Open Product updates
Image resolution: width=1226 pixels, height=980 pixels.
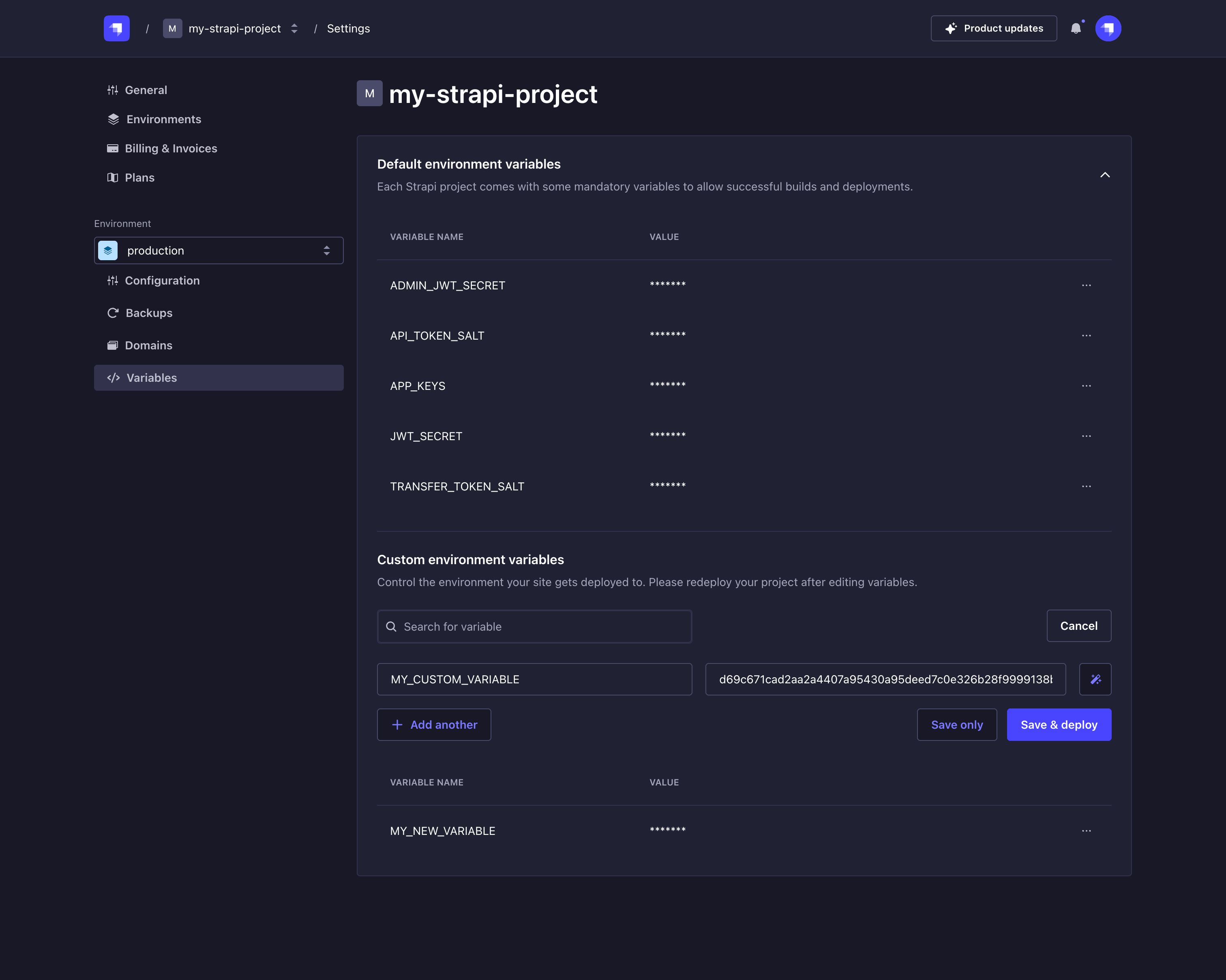[x=994, y=28]
